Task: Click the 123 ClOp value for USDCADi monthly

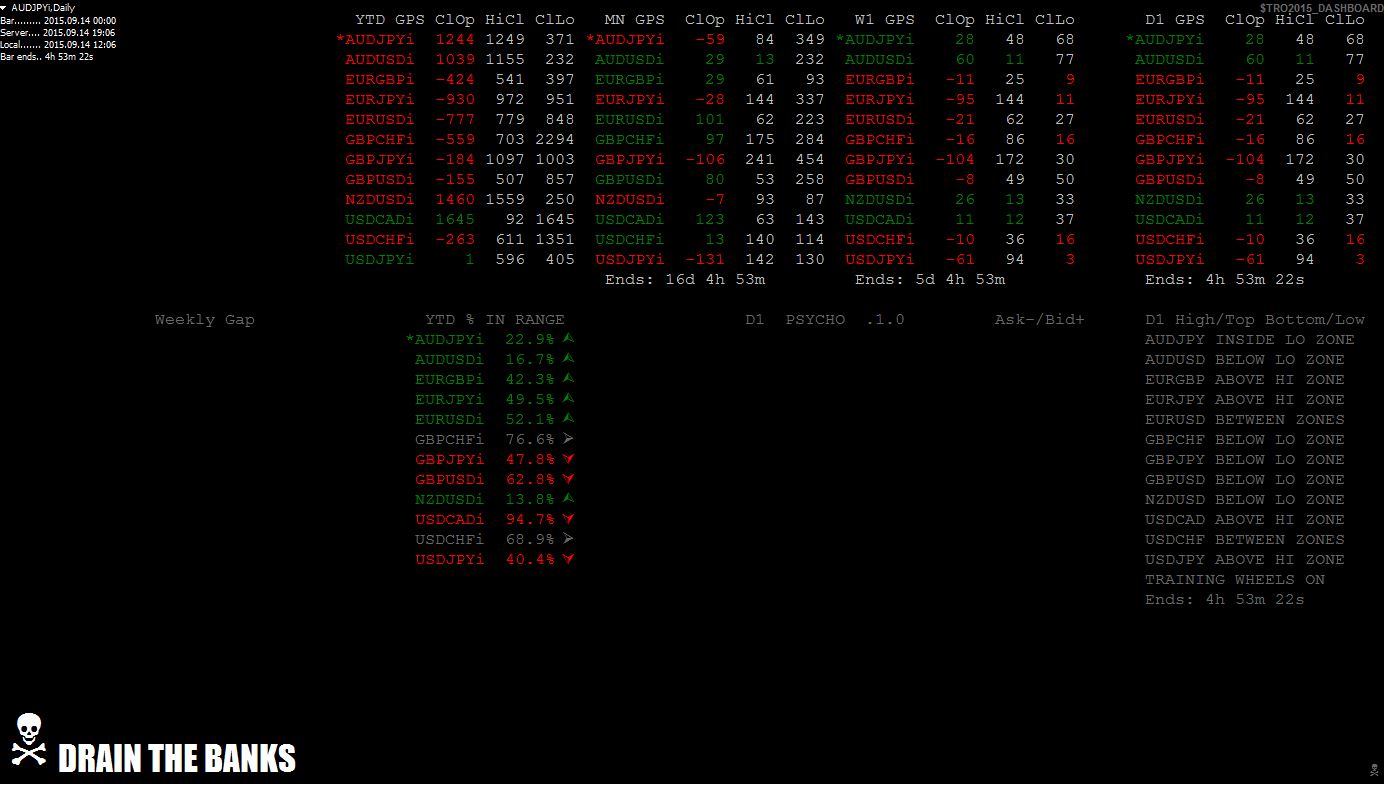Action: click(710, 220)
